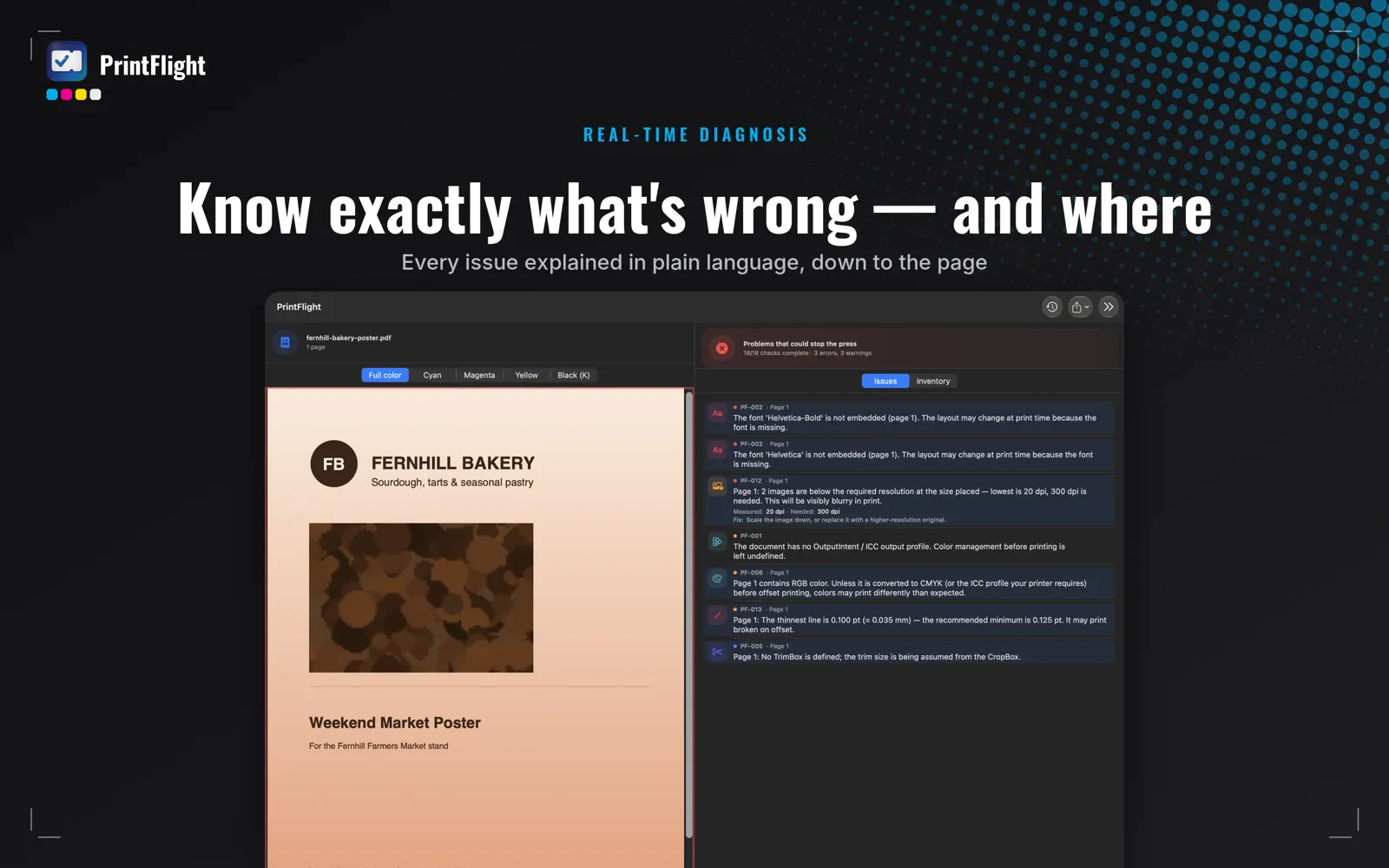1389x868 pixels.
Task: Switch to the Yellow separation view
Action: click(526, 375)
